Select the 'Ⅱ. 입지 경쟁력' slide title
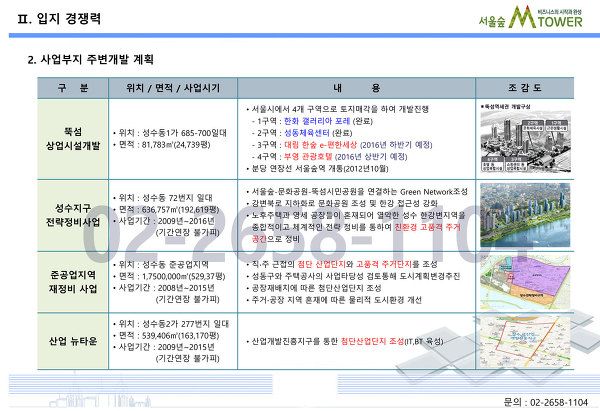The image size is (600, 411). [59, 18]
